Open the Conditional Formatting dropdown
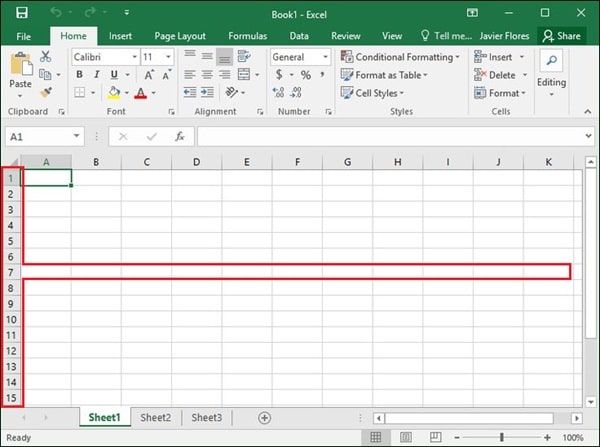 [x=400, y=57]
